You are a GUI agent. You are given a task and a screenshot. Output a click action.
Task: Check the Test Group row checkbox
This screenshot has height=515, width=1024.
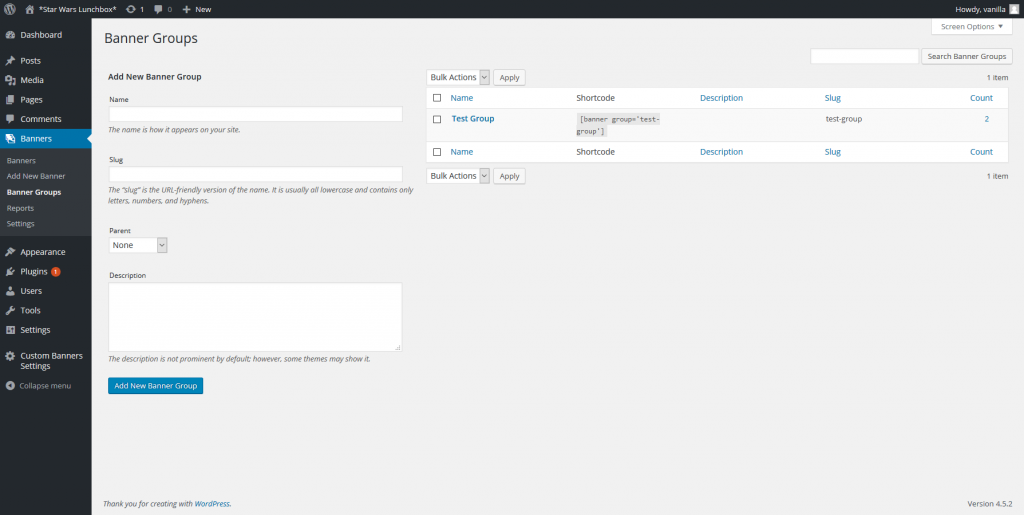click(x=437, y=119)
